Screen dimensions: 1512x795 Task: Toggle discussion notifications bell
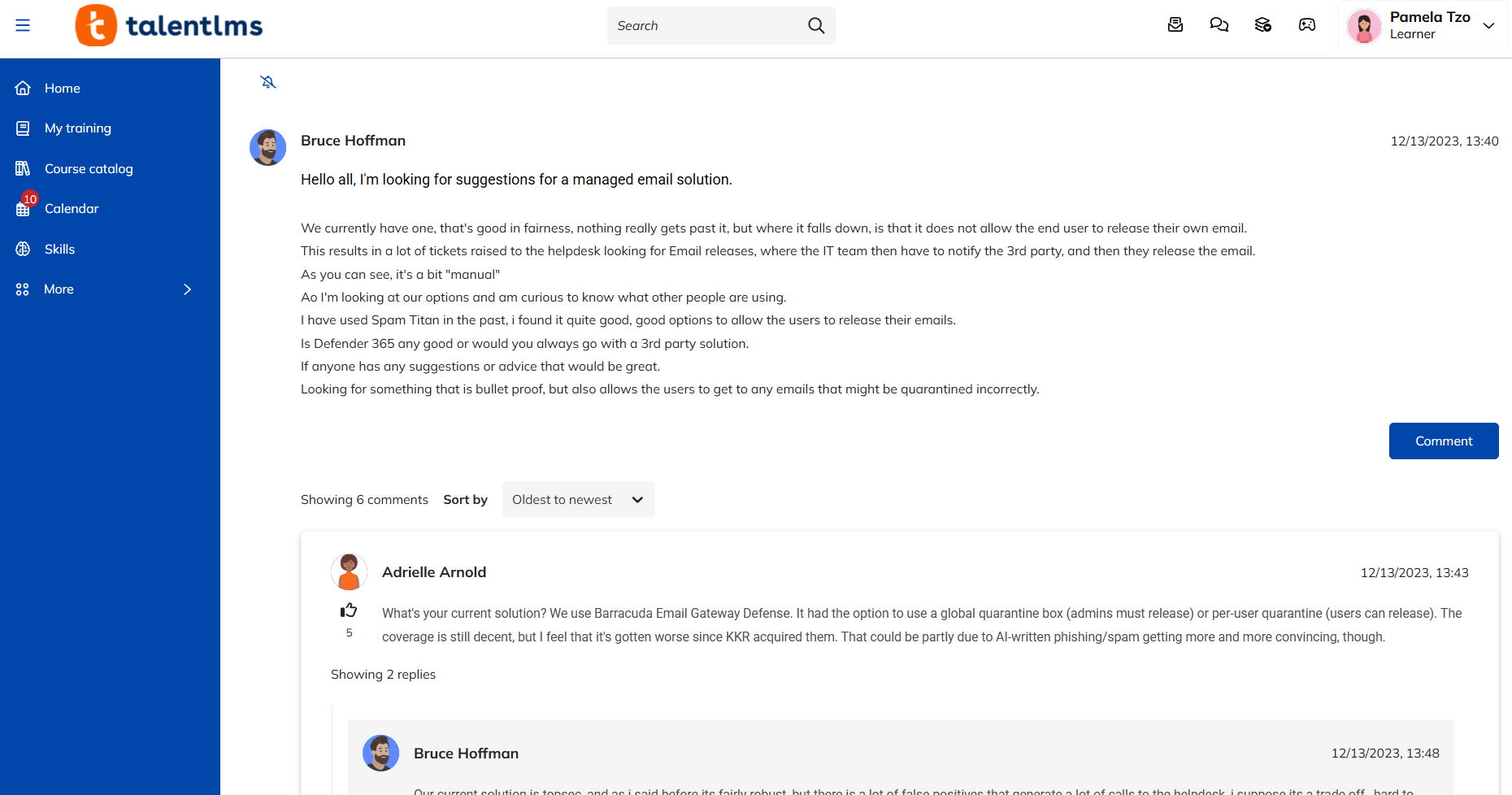click(x=268, y=82)
